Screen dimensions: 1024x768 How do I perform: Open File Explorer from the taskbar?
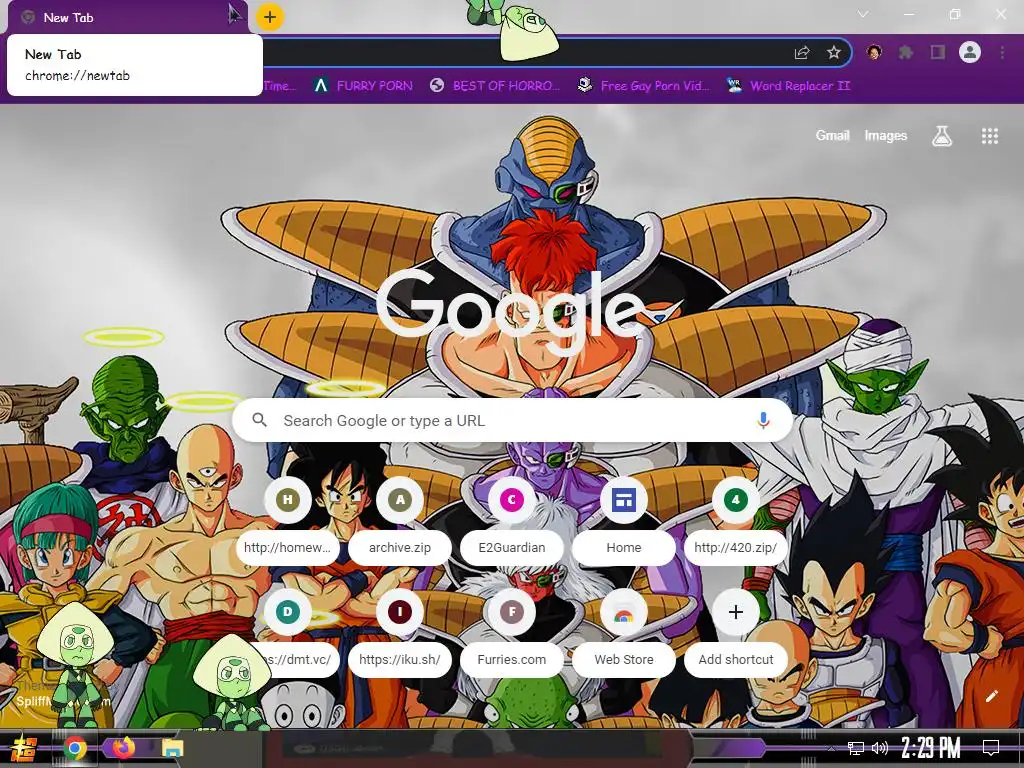[173, 748]
